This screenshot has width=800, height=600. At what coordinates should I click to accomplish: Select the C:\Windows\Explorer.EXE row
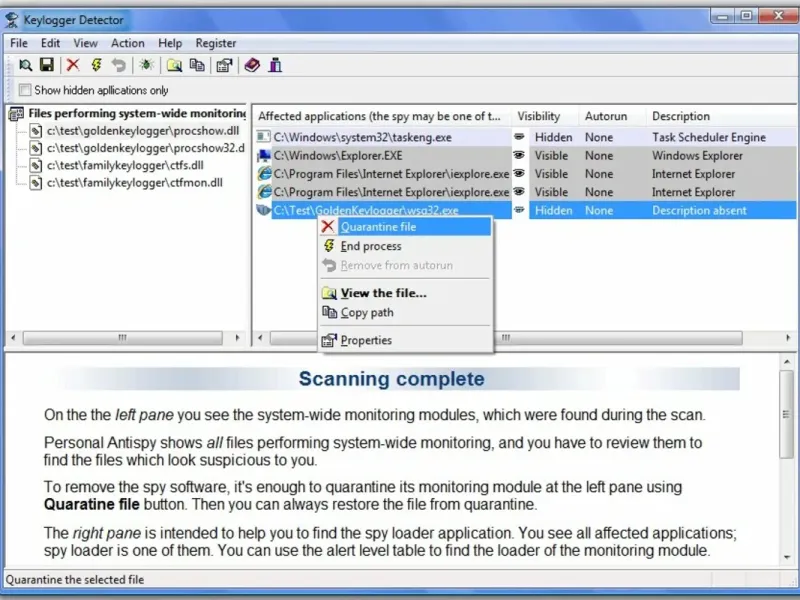coord(526,155)
